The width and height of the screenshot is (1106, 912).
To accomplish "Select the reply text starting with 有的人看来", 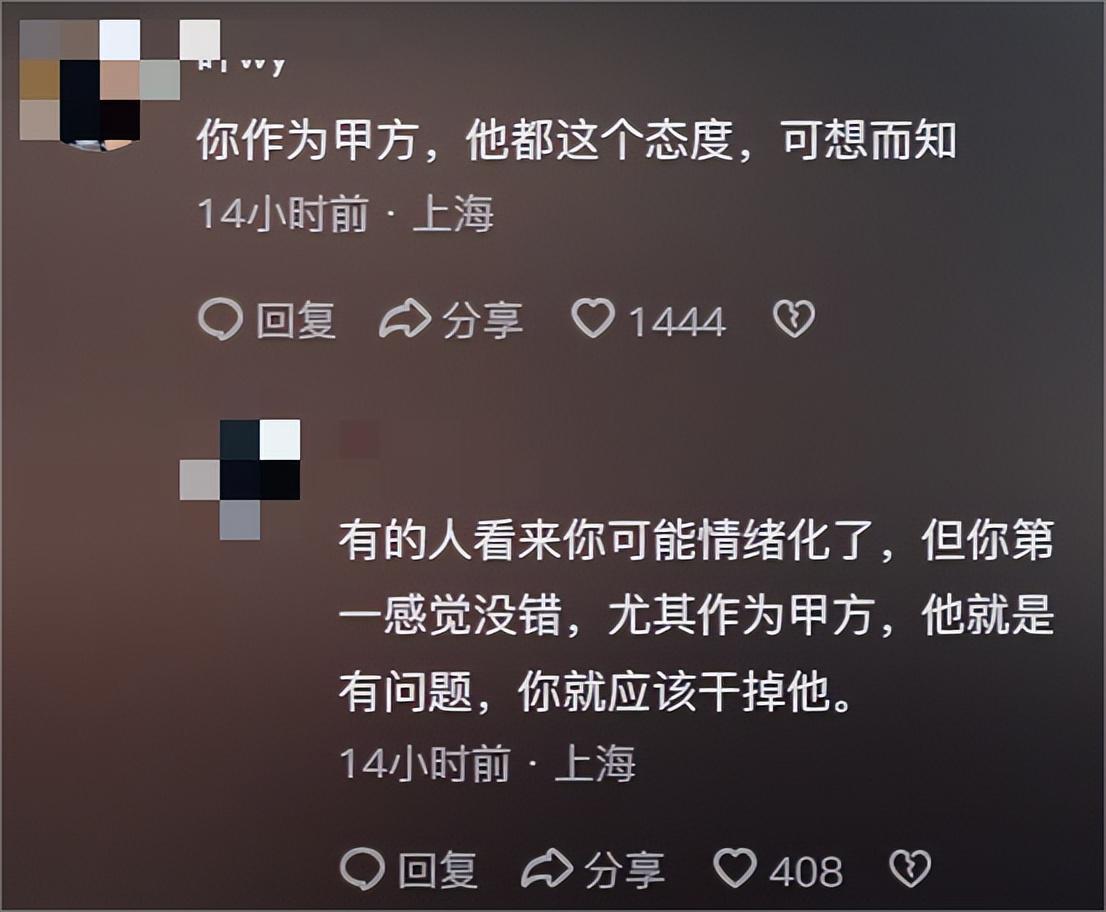I will 696,616.
